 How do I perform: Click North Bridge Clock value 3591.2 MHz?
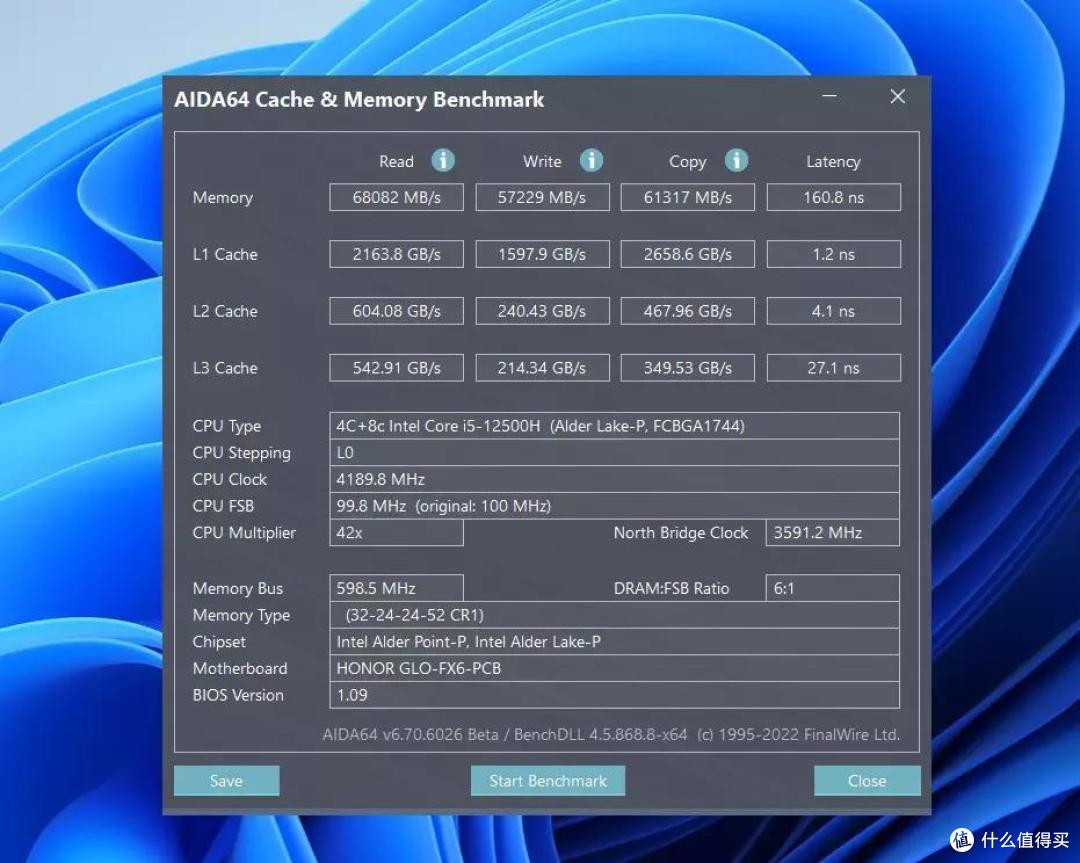833,532
